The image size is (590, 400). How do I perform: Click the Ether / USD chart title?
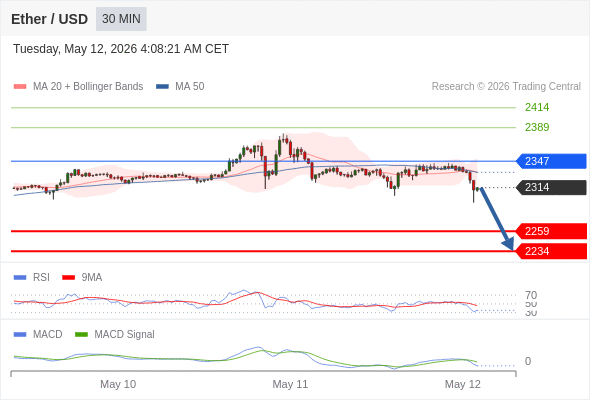(49, 19)
